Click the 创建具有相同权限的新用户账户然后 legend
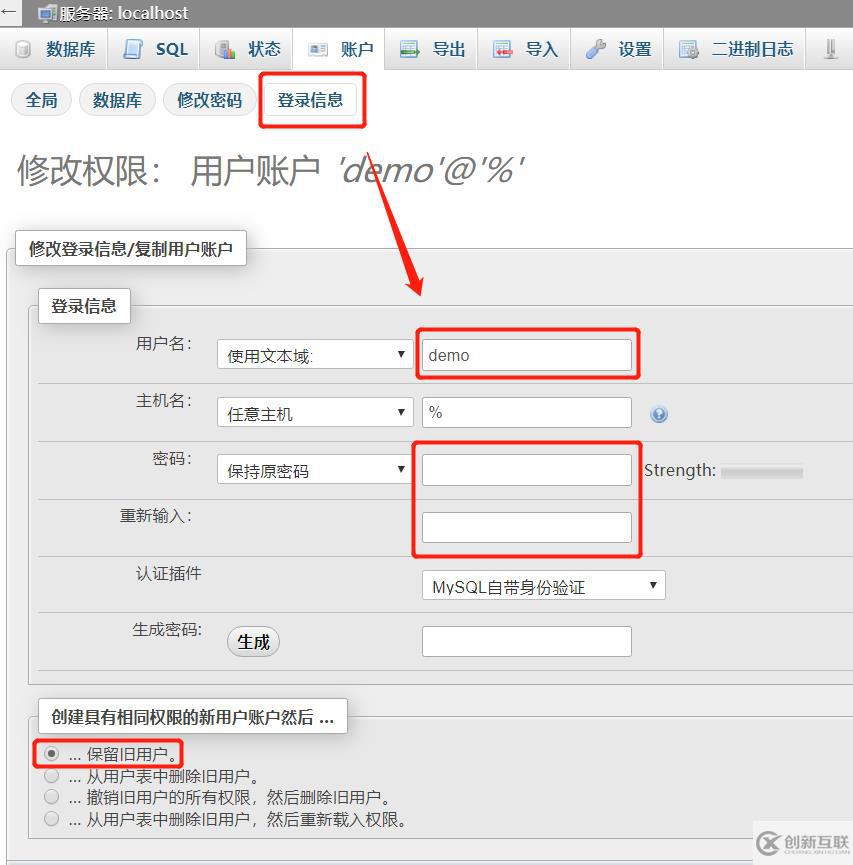The width and height of the screenshot is (853, 865). click(x=193, y=716)
